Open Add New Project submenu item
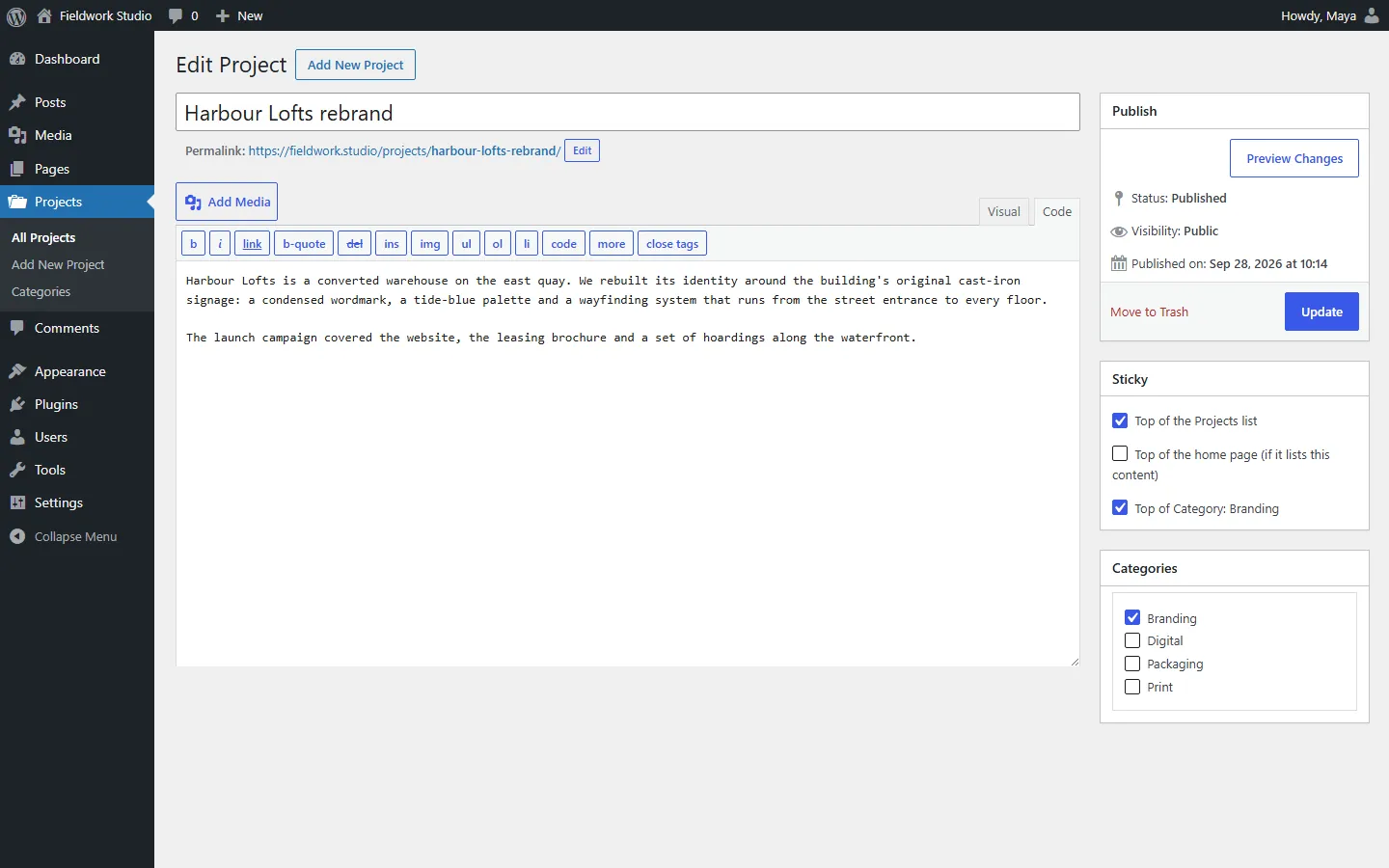The width and height of the screenshot is (1389, 868). [58, 264]
